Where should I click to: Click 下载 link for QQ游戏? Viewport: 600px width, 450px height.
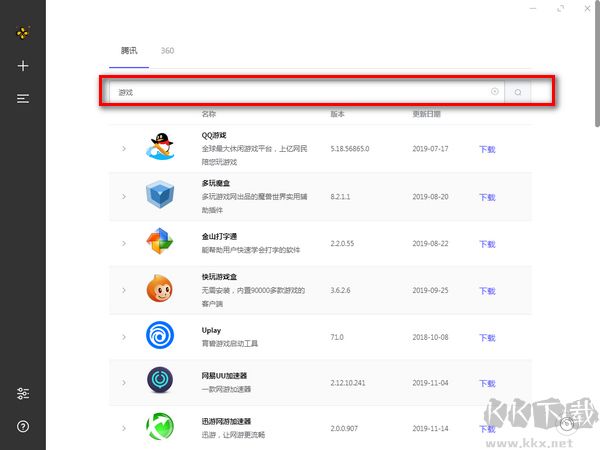click(x=488, y=149)
